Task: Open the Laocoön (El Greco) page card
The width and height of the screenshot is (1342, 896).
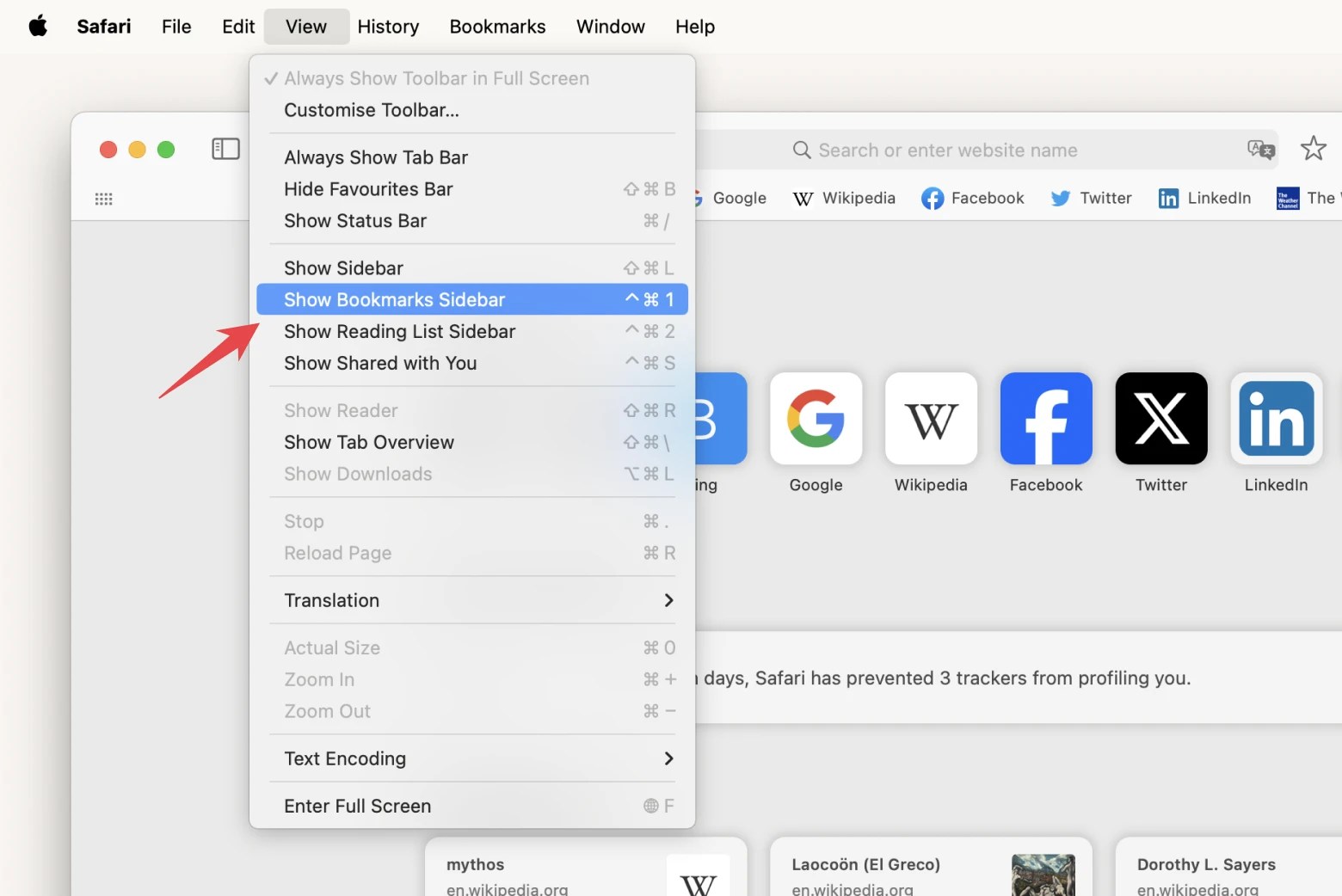Action: click(866, 864)
